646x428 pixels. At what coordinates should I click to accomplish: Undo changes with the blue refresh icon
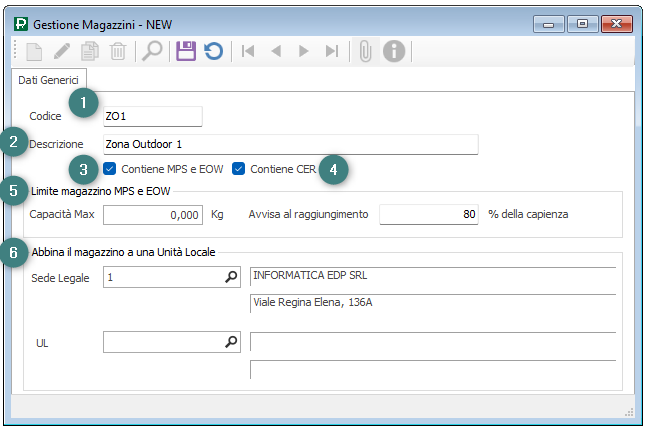(x=213, y=51)
